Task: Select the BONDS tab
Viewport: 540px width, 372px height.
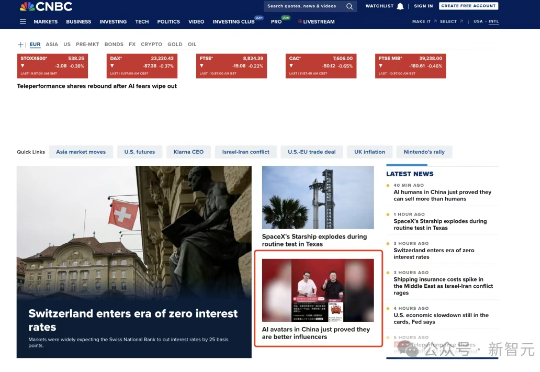Action: pyautogui.click(x=114, y=44)
